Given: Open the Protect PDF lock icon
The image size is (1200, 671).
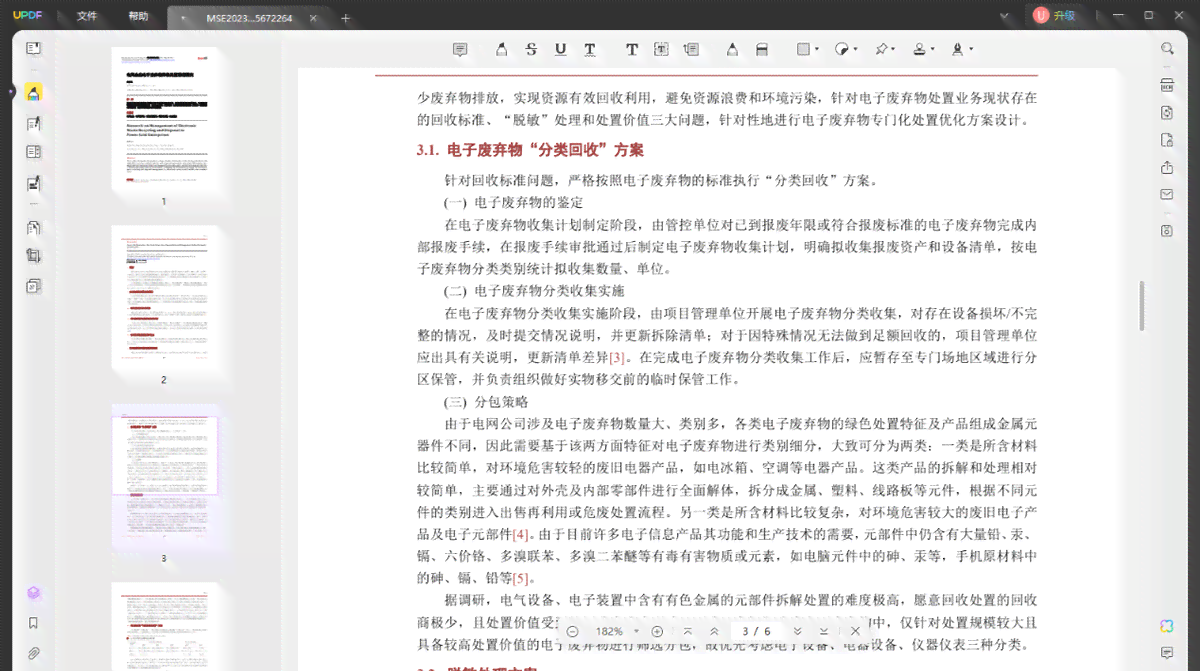Looking at the screenshot, I should (1167, 140).
